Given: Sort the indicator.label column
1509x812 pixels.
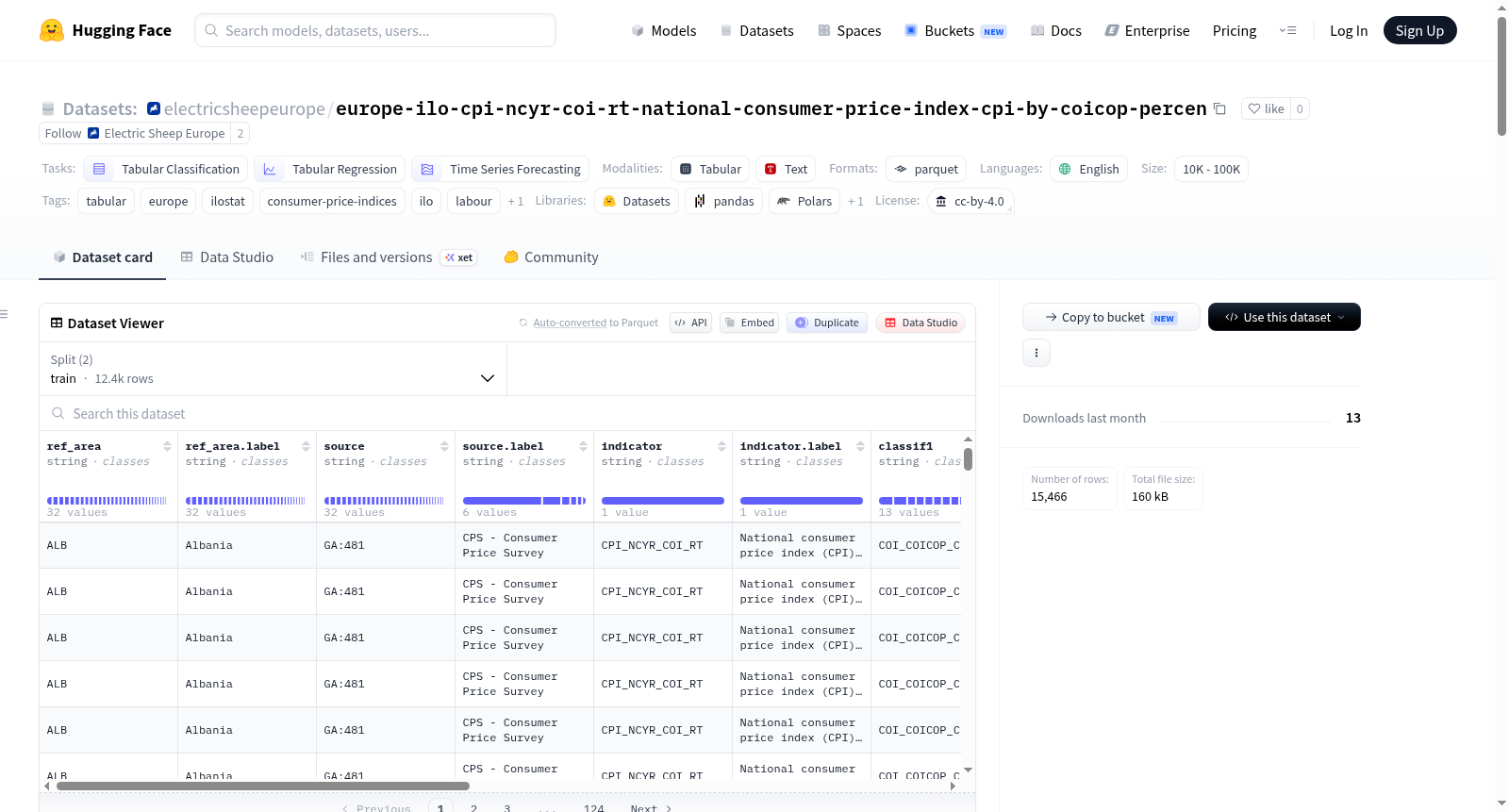Looking at the screenshot, I should 860,446.
